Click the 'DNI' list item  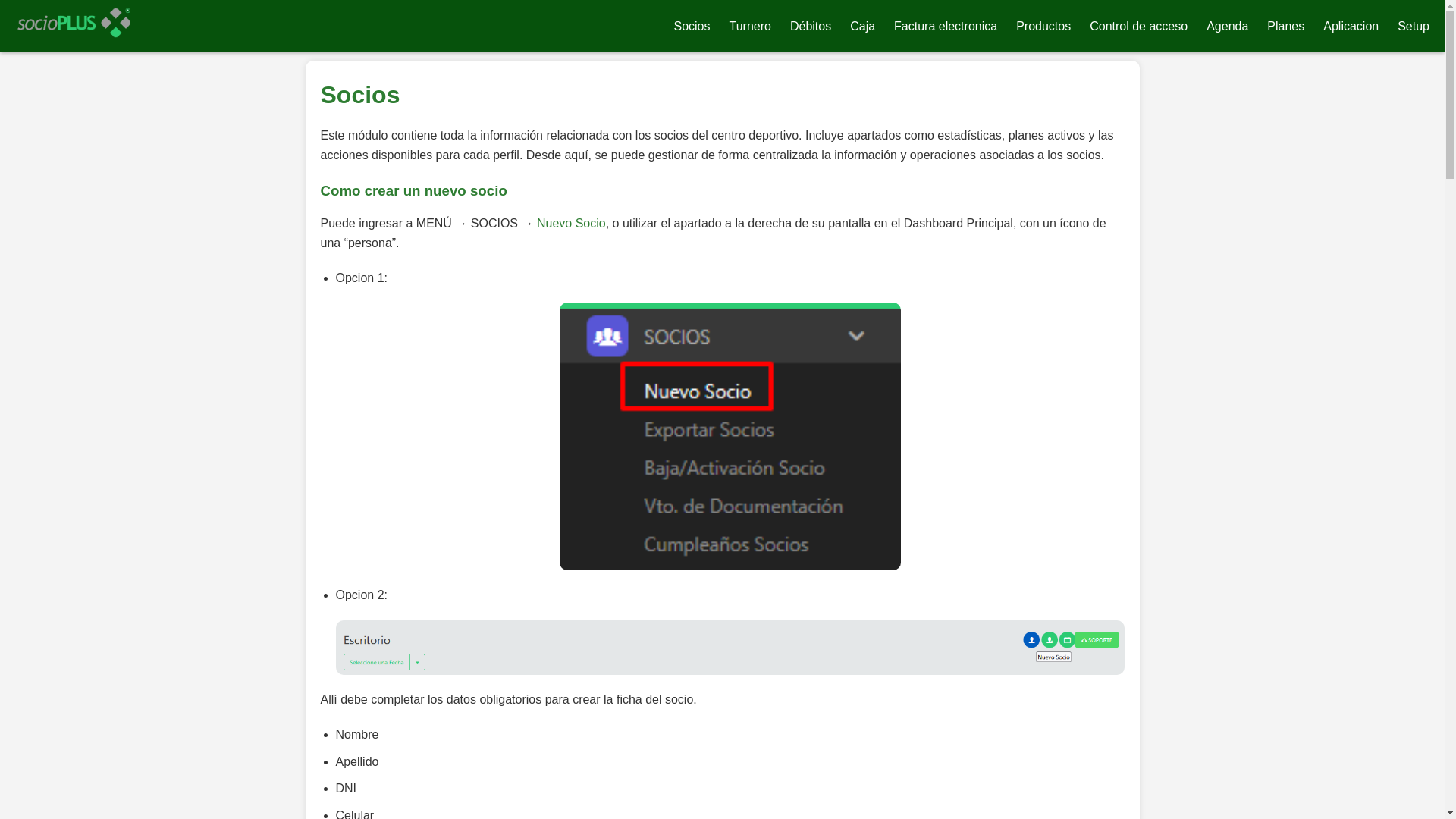[346, 789]
